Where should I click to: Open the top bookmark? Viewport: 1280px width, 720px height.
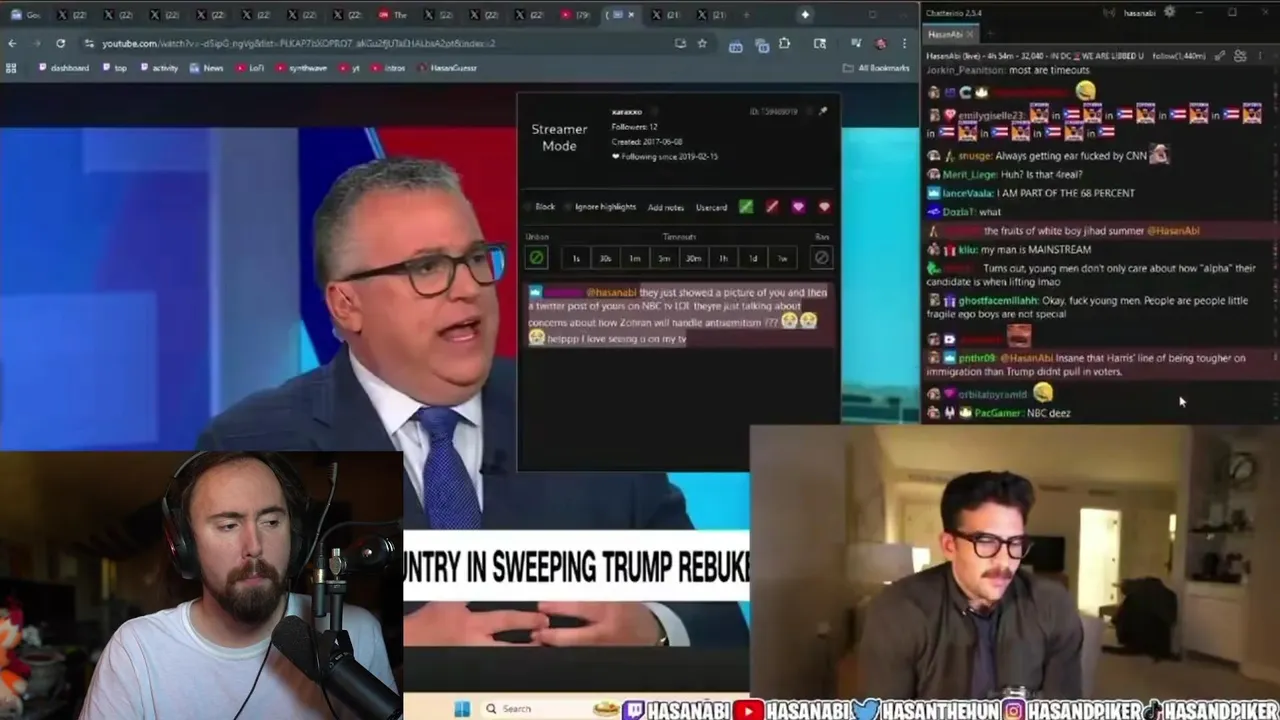114,68
